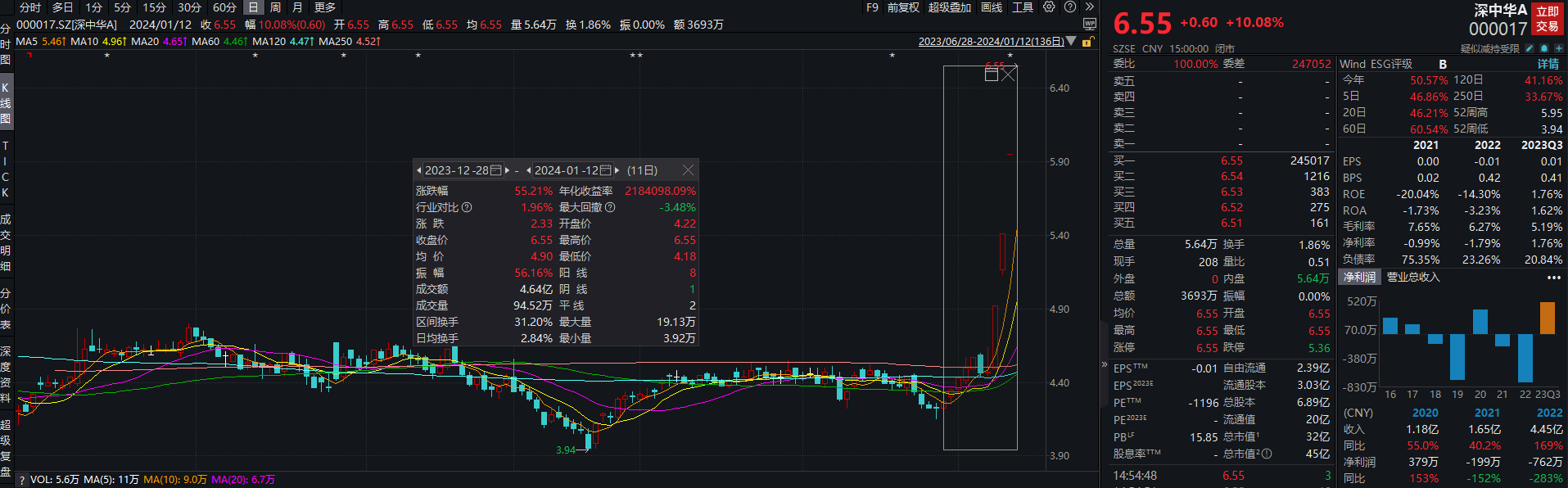
Task: Show help for 最大回撤
Action: point(610,207)
